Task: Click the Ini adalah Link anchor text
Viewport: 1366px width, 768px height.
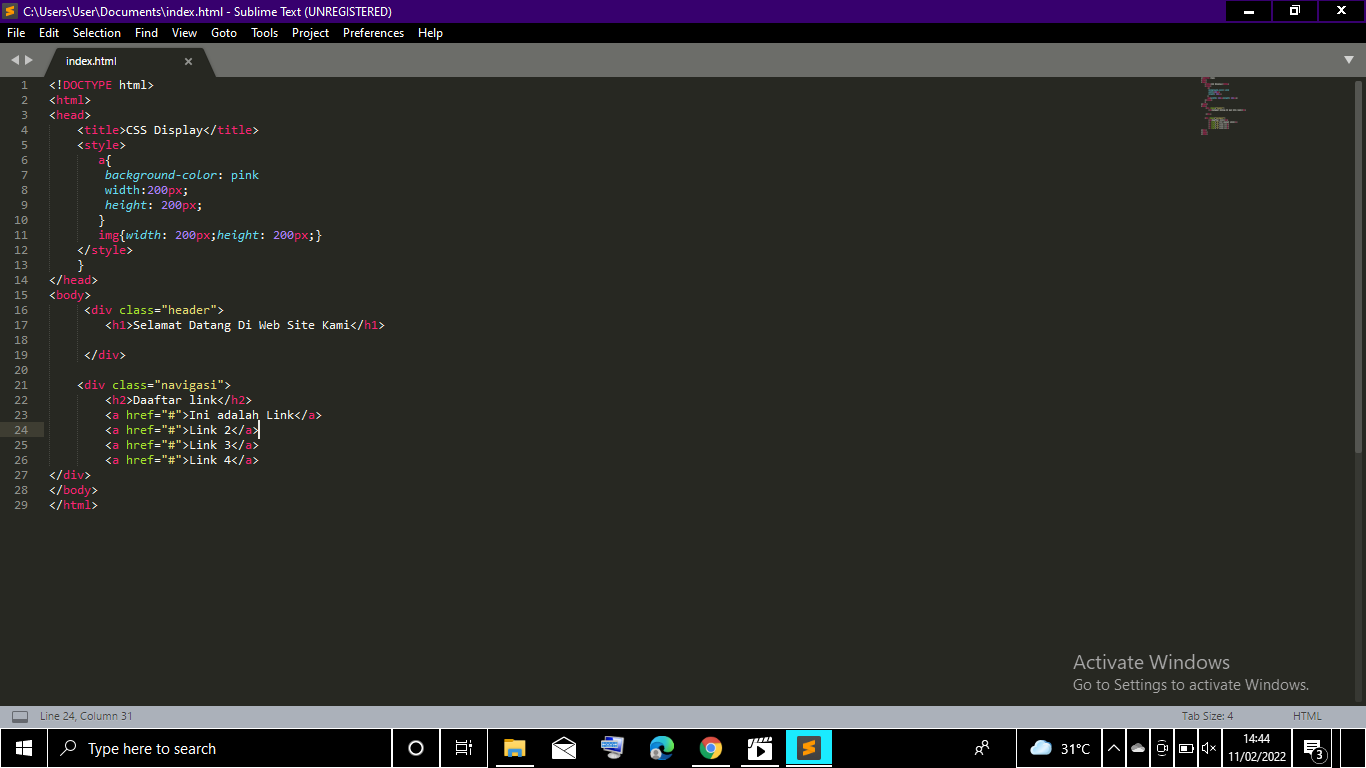Action: point(241,415)
